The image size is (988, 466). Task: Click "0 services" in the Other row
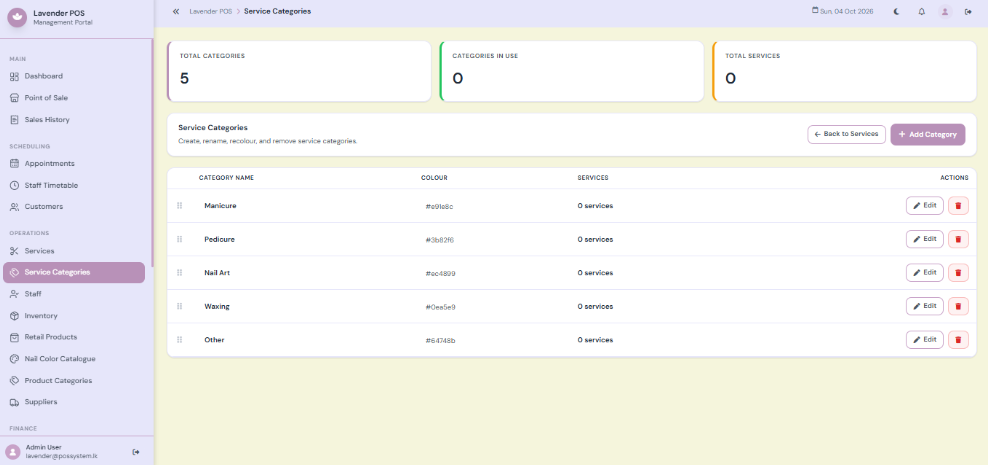[x=595, y=339]
